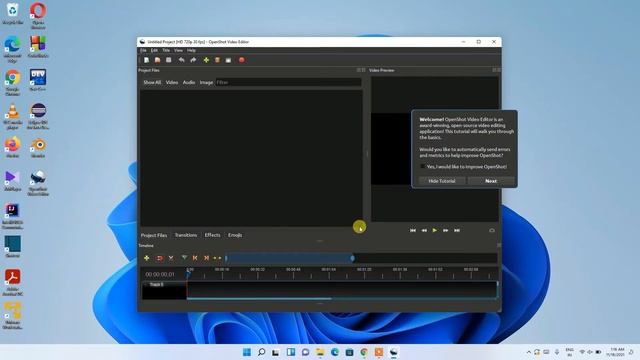Import files with the green plus toolbar icon

pos(206,60)
